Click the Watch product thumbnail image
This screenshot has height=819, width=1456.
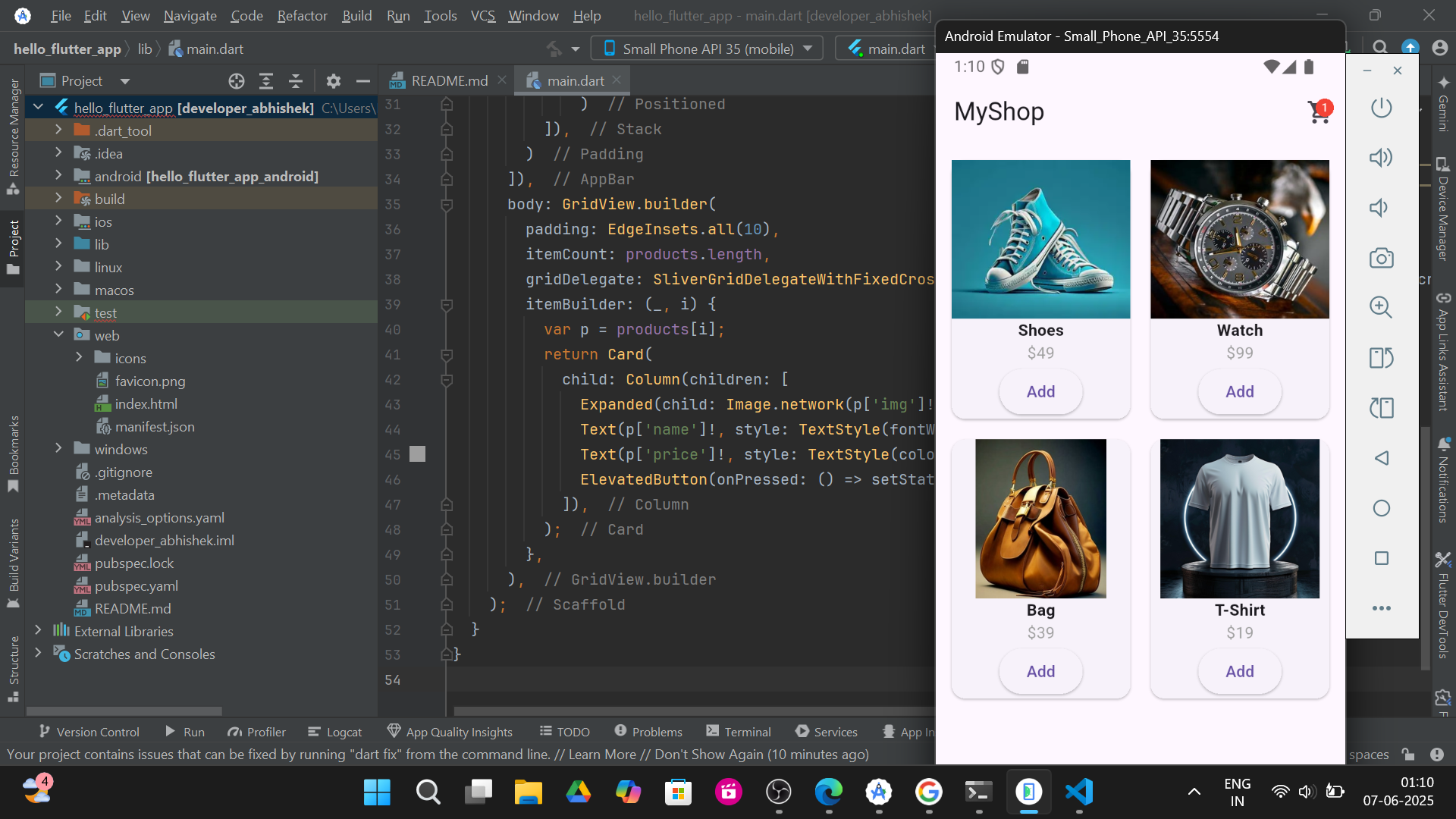tap(1239, 239)
